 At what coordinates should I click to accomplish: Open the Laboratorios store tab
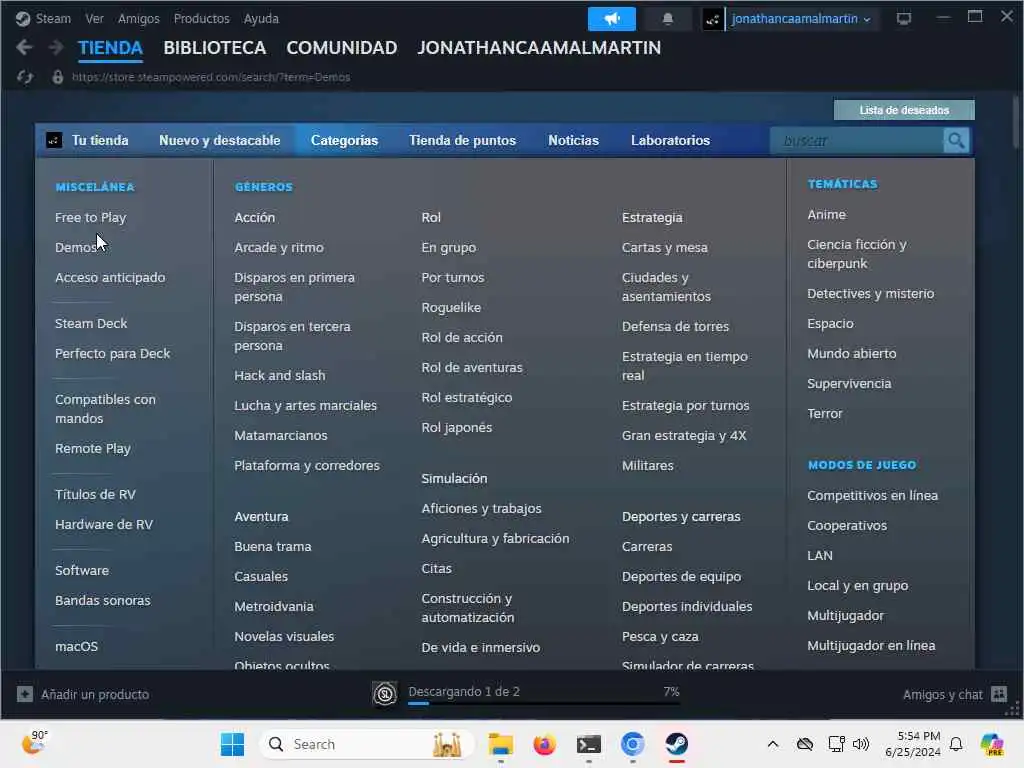670,140
